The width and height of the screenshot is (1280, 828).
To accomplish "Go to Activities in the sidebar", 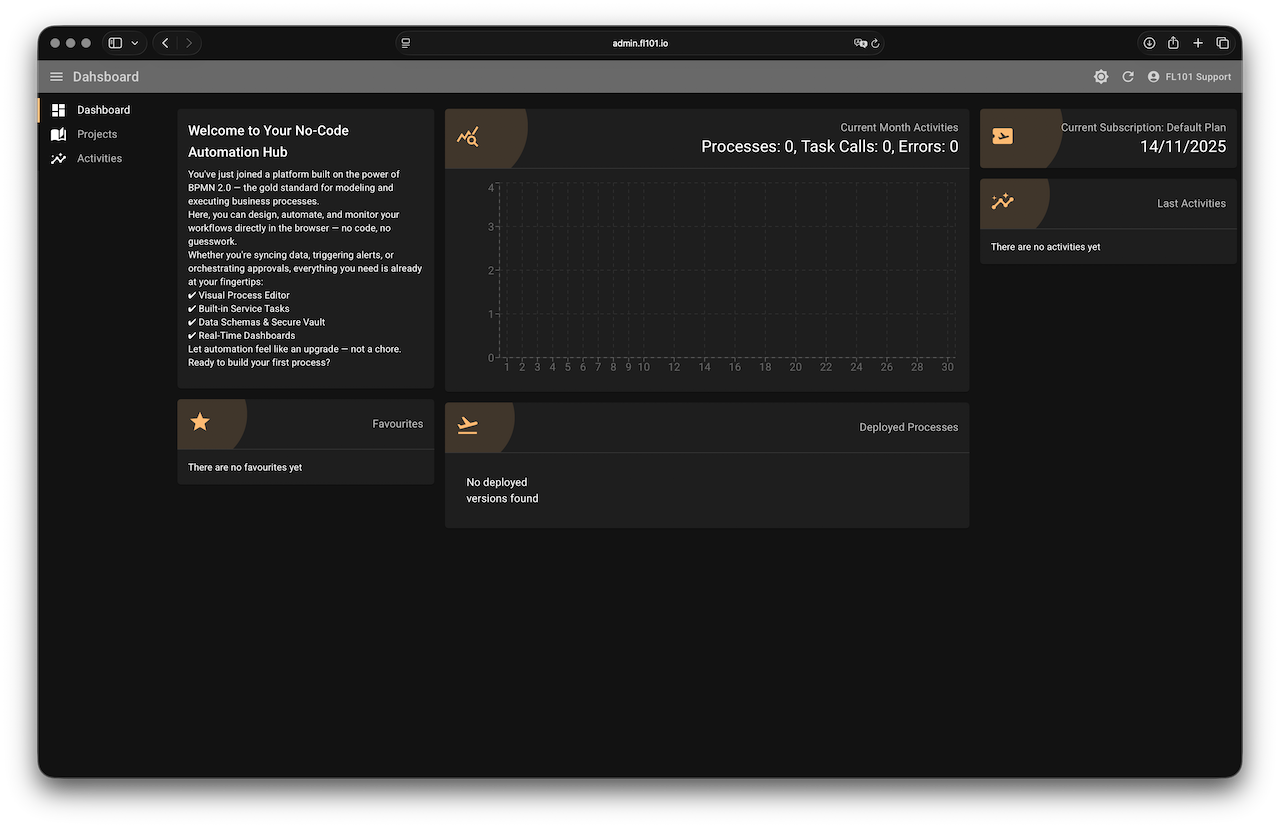I will (99, 158).
